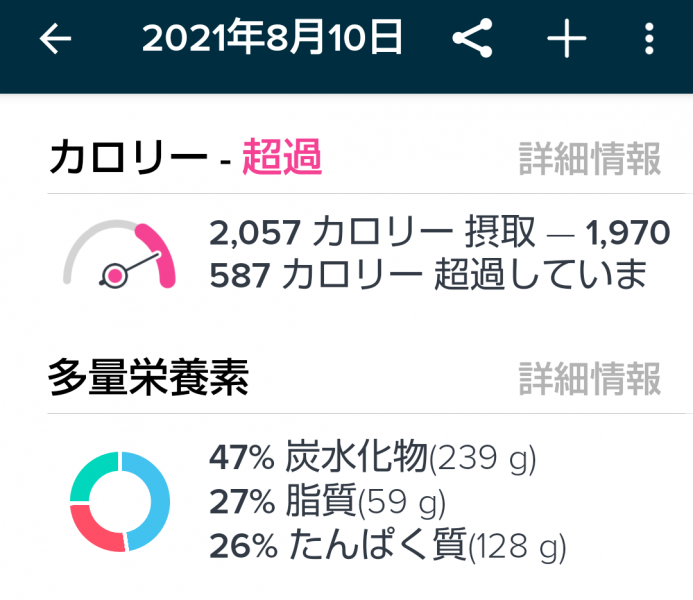
Task: Tap the 2,057 カロリー 摂取 line
Action: click(x=439, y=234)
